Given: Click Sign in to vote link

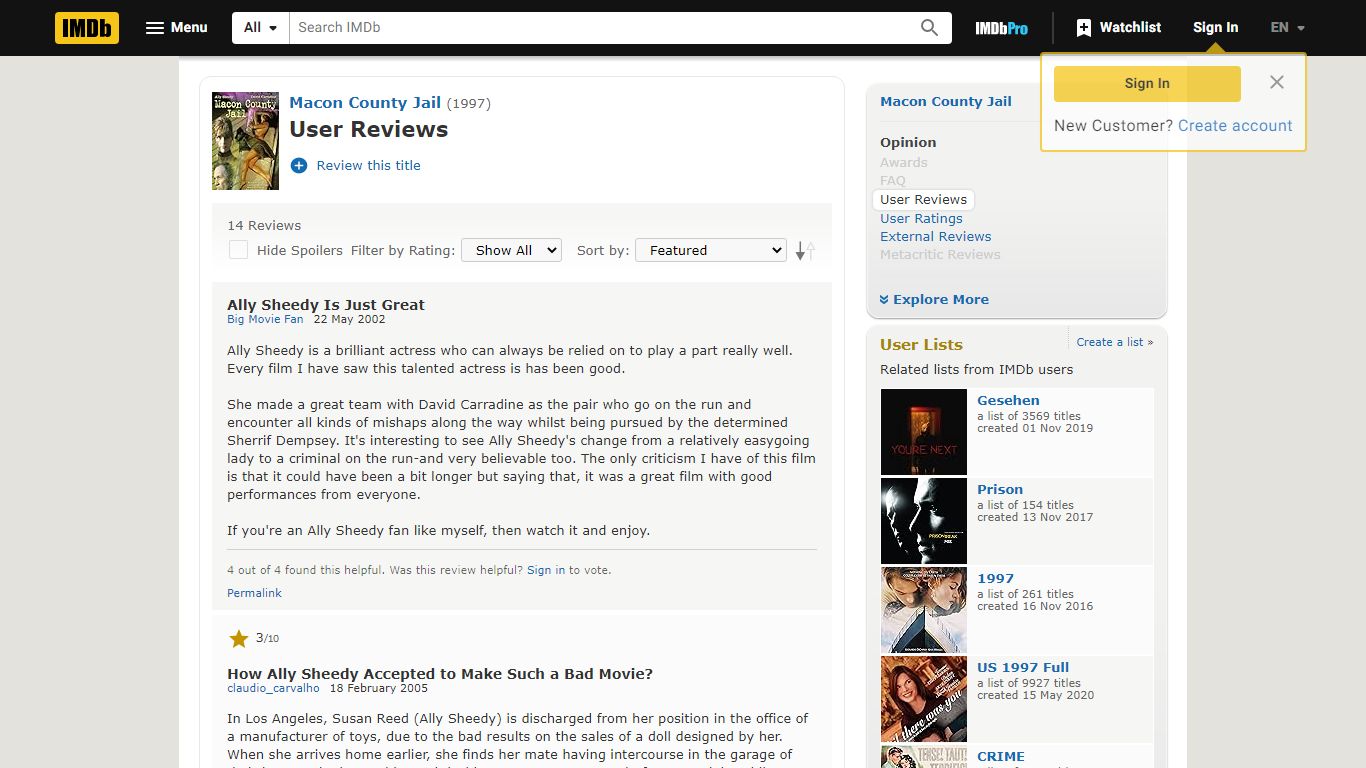Looking at the screenshot, I should point(546,570).
